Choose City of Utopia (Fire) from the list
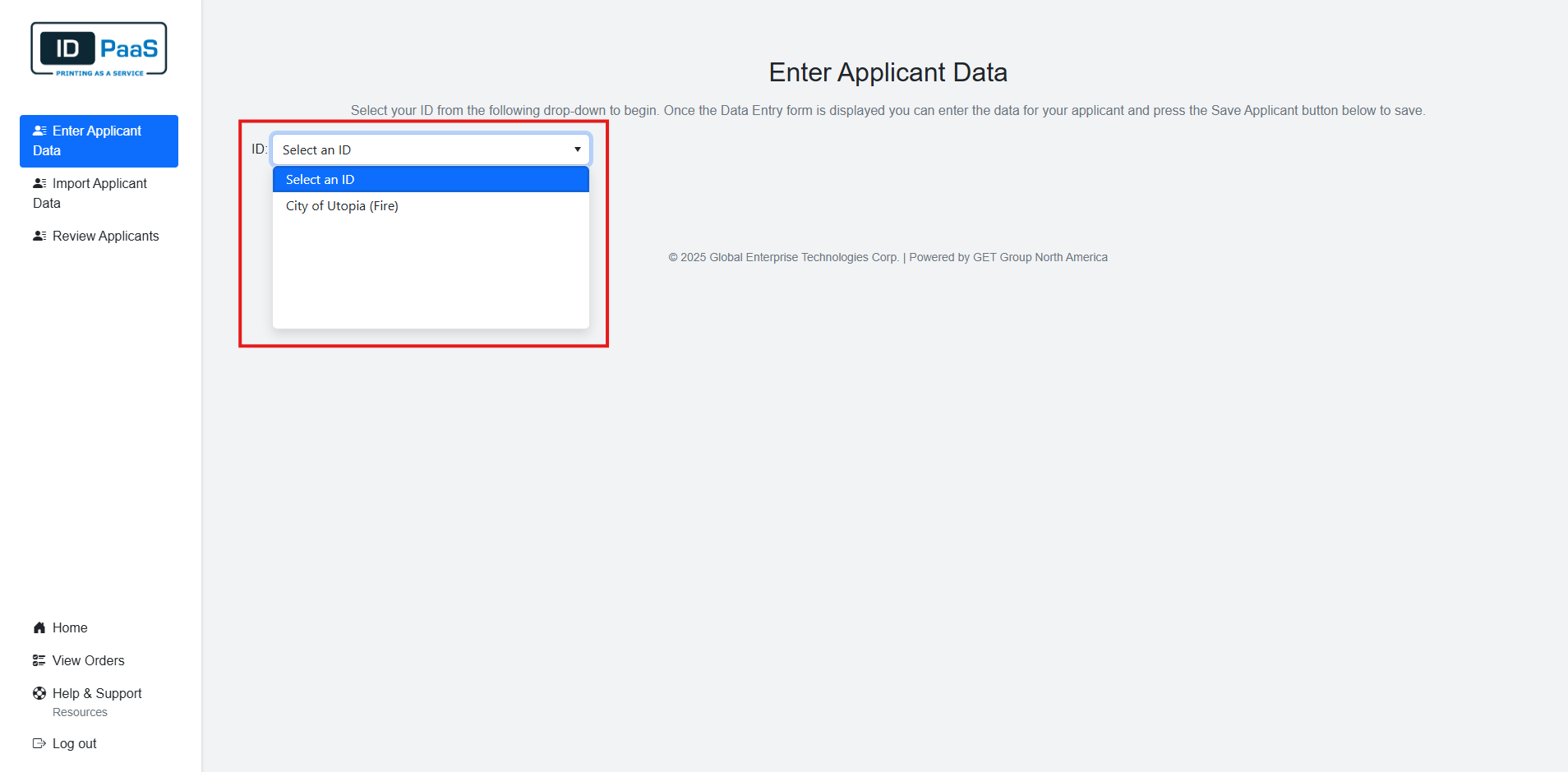 tap(342, 205)
